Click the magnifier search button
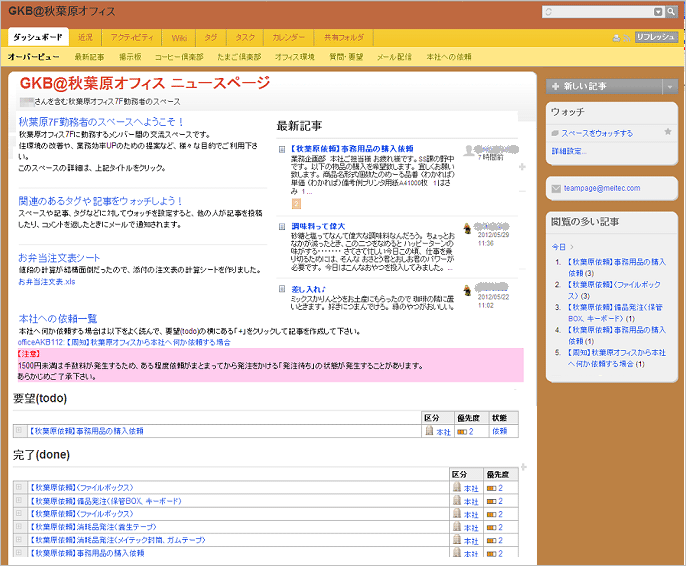The image size is (686, 566). 671,12
